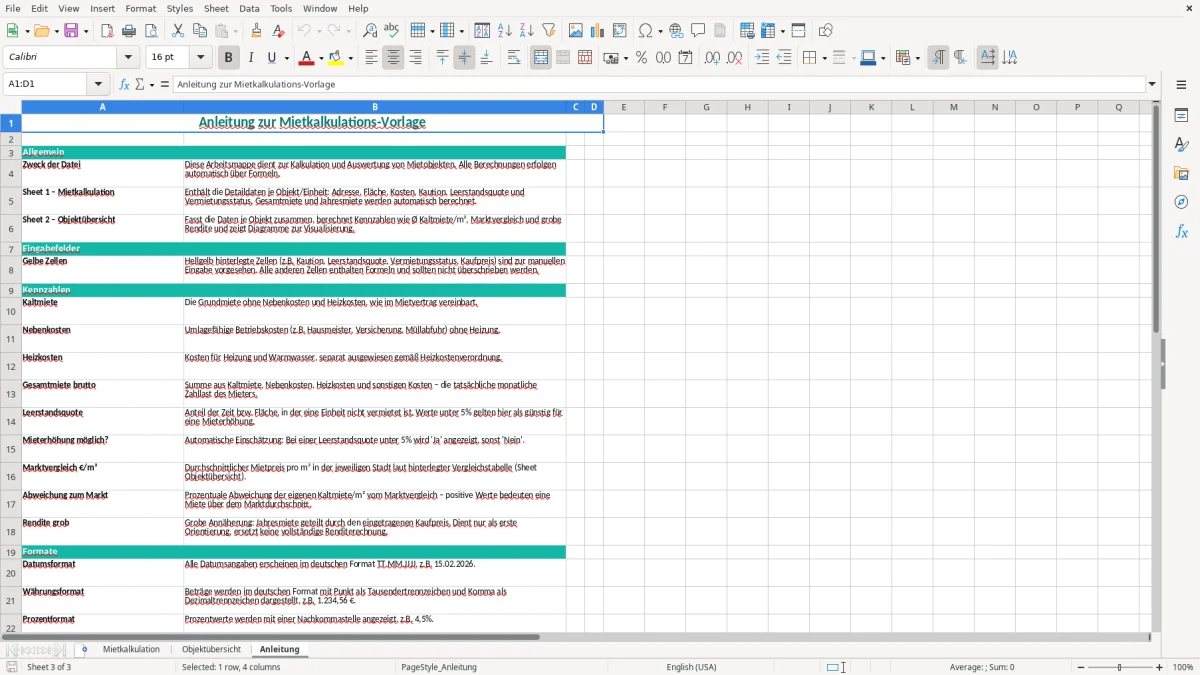Open the Styles menu
The height and width of the screenshot is (675, 1200).
(x=180, y=8)
